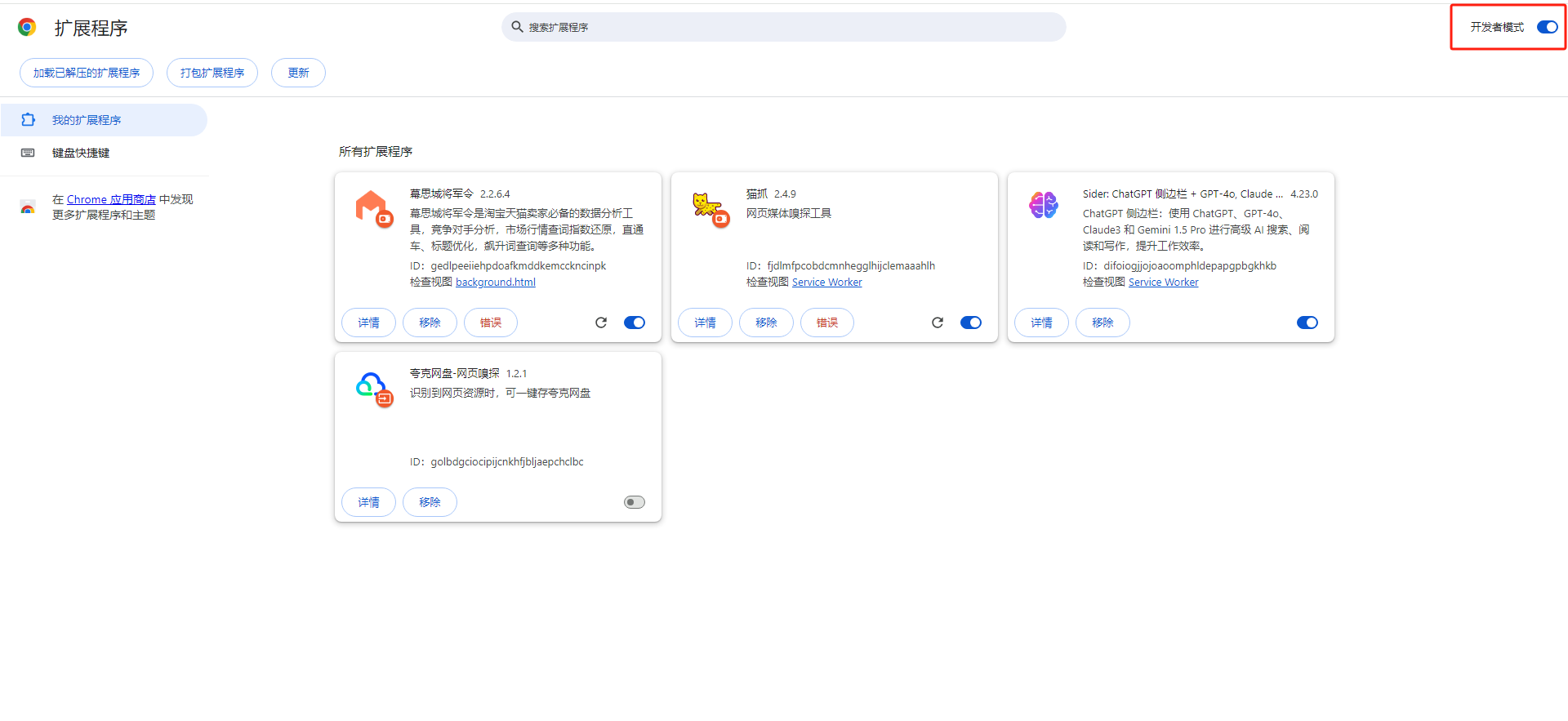
Task: Open 我的扩展程序 in the sidebar
Action: click(x=104, y=120)
